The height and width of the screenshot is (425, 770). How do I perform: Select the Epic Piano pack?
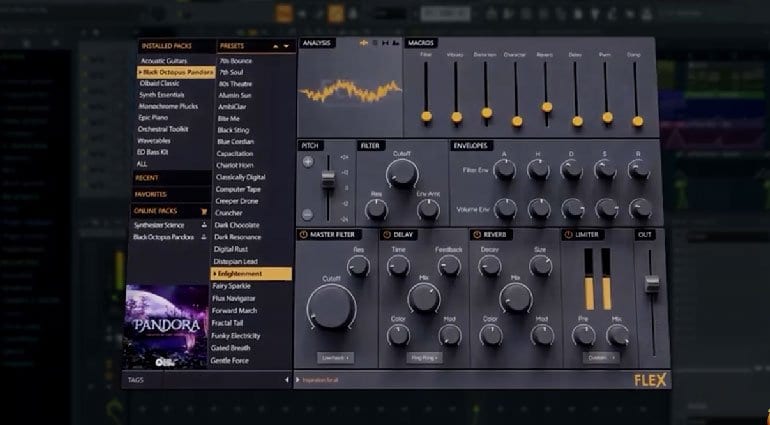coord(153,118)
